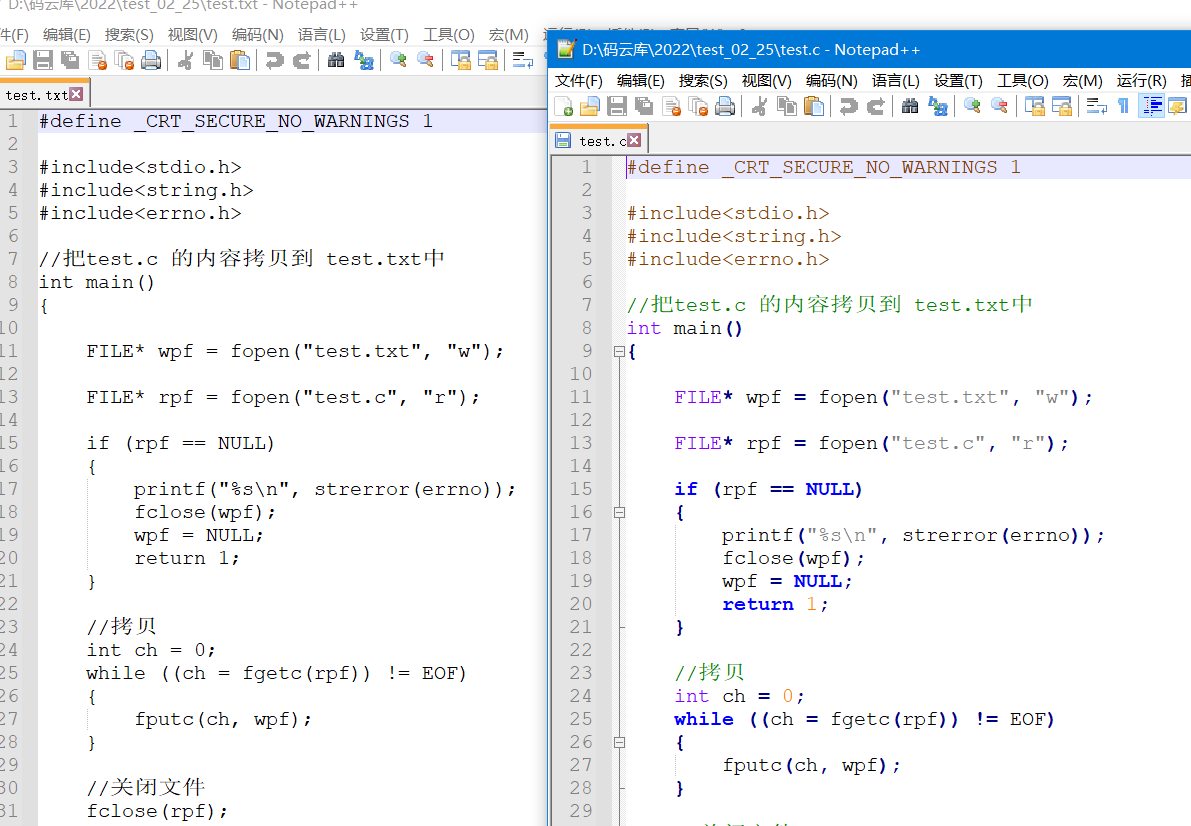Click New file icon in test.c window
The height and width of the screenshot is (826, 1191).
point(563,106)
